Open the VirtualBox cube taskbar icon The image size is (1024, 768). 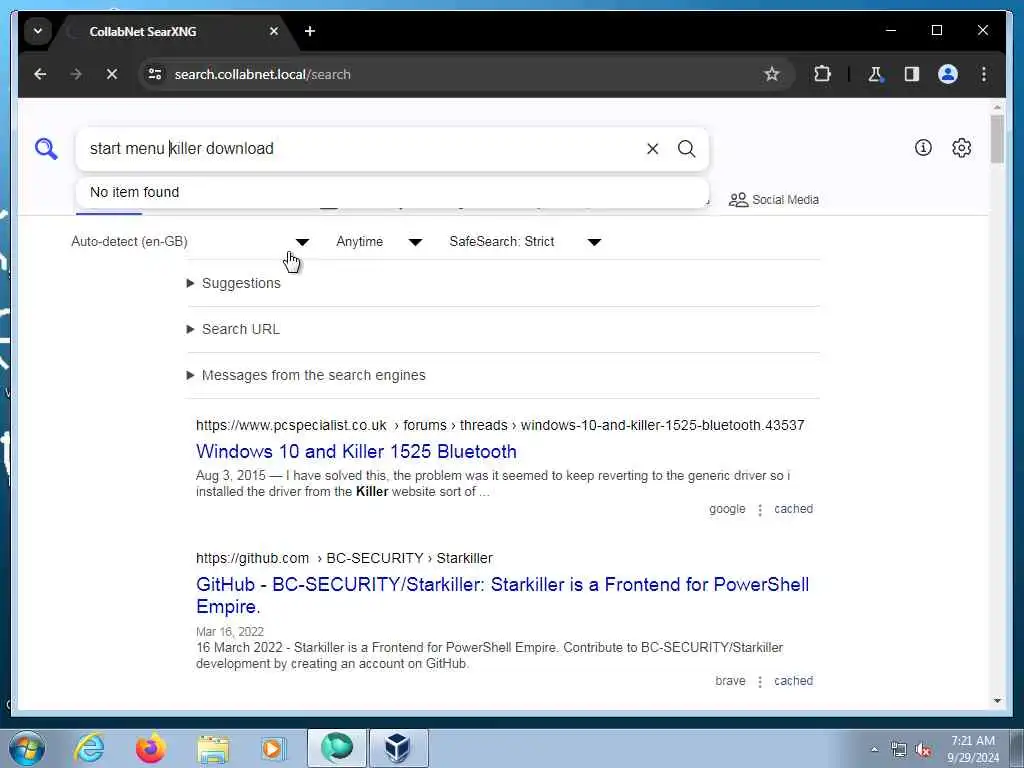[398, 748]
